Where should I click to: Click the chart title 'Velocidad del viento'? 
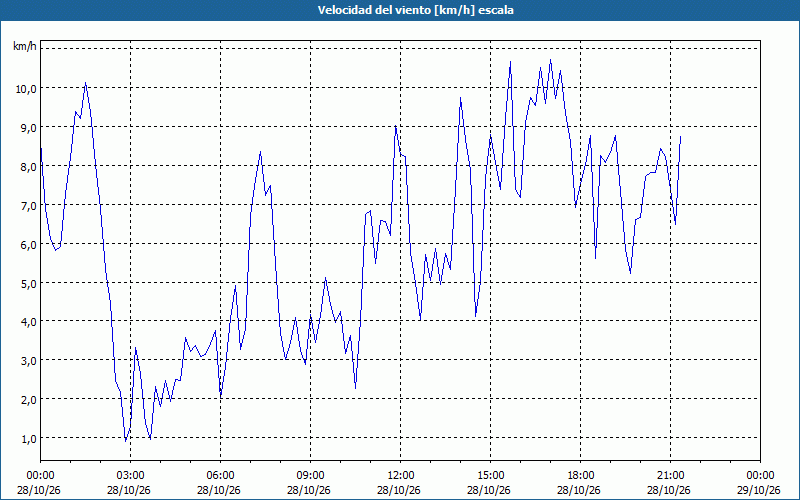[x=374, y=10]
